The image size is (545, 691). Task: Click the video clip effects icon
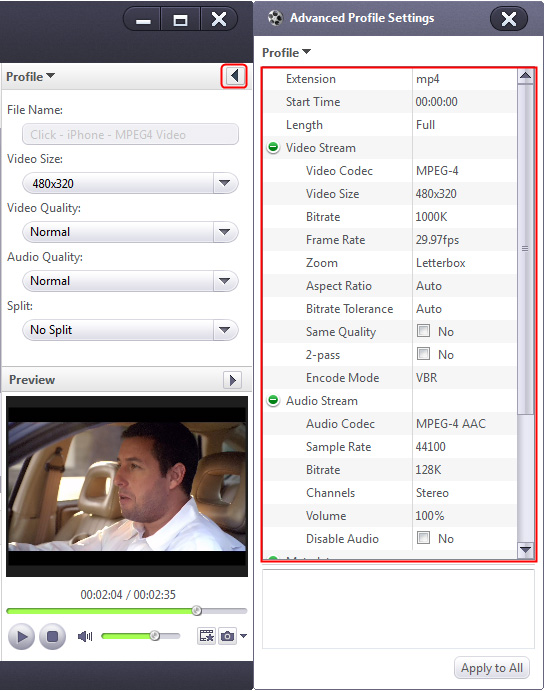(x=206, y=636)
